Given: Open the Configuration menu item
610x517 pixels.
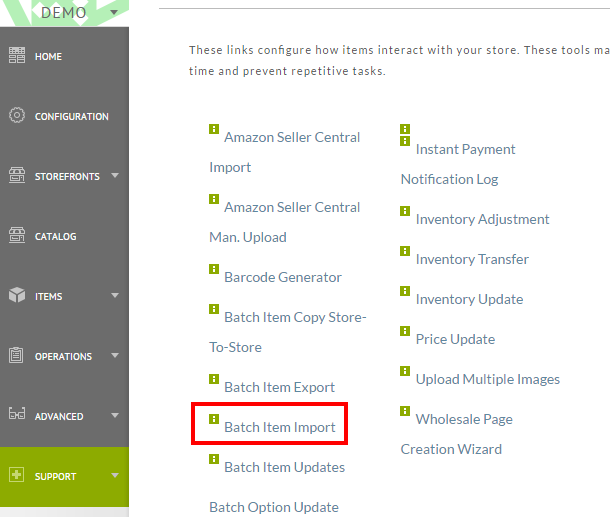Looking at the screenshot, I should pos(72,117).
